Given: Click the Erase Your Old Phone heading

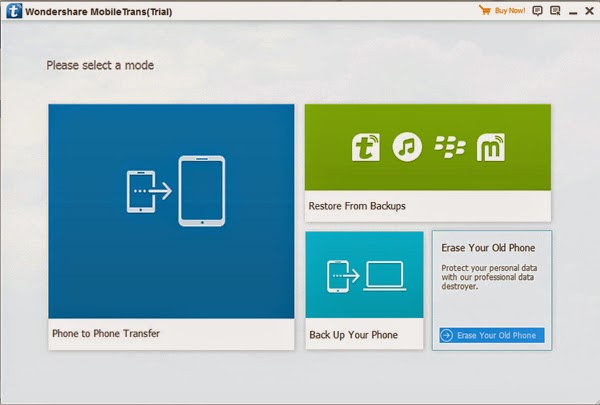Looking at the screenshot, I should pos(488,248).
